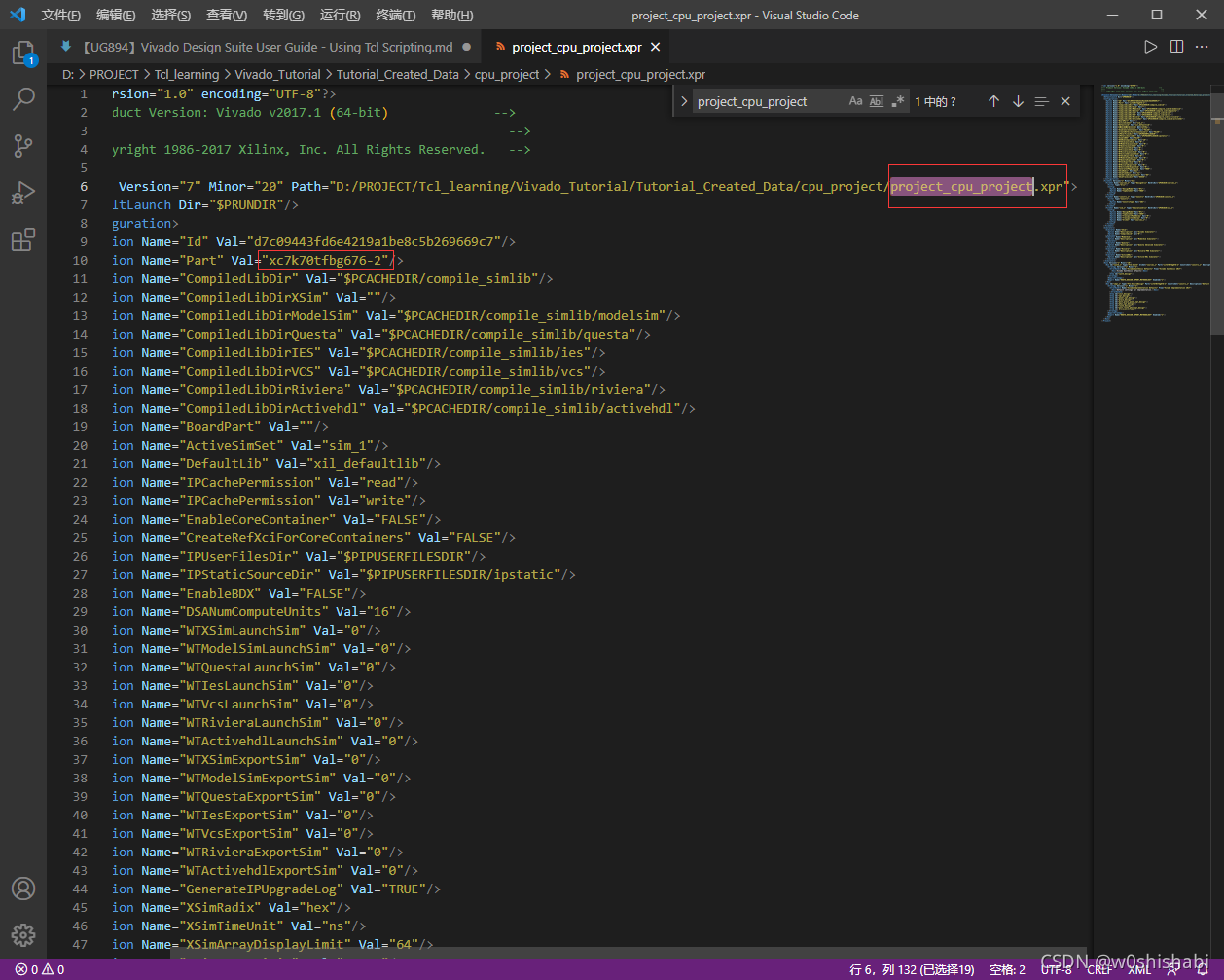This screenshot has width=1224, height=980.
Task: Open Tcl_learning breadcrumb dropdown
Action: pos(187,74)
